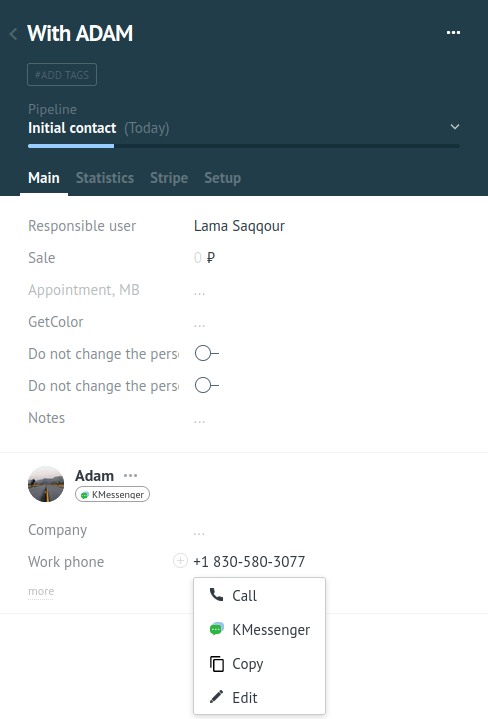Toggle the first 'Do not change' switch

(x=207, y=354)
